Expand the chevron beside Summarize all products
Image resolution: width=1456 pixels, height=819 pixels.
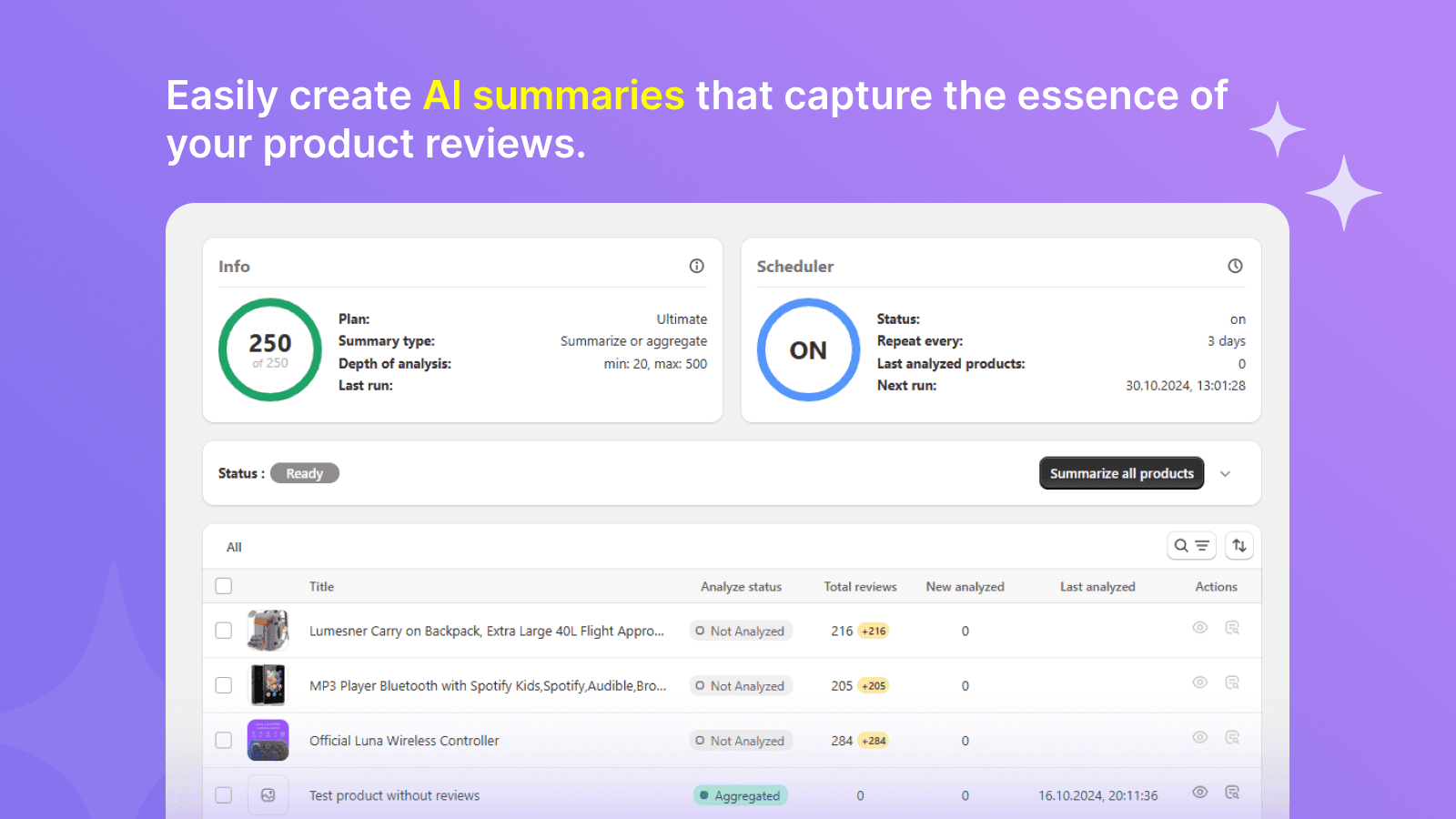1226,474
